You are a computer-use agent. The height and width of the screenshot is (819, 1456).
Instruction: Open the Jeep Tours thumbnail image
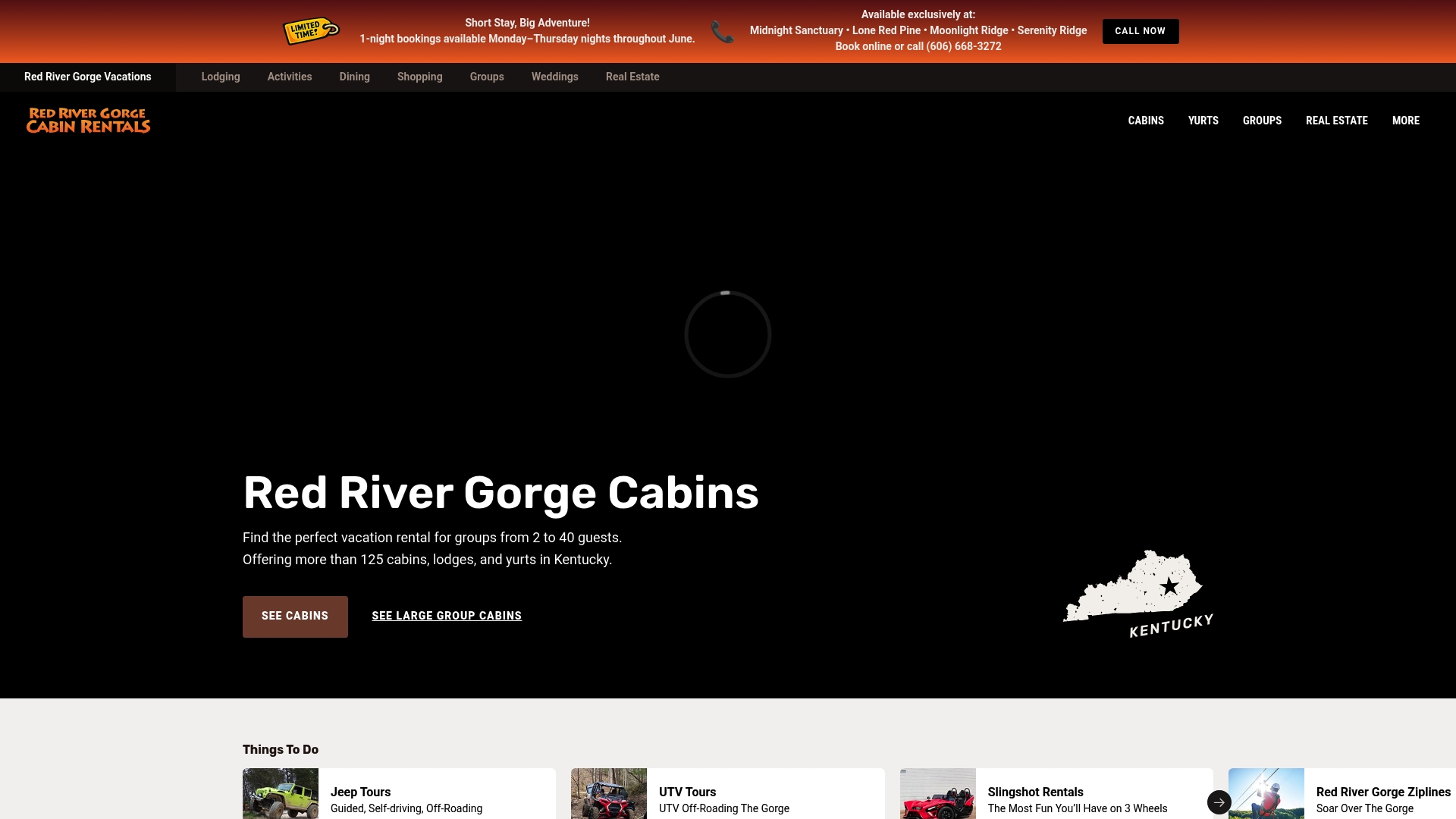[281, 793]
